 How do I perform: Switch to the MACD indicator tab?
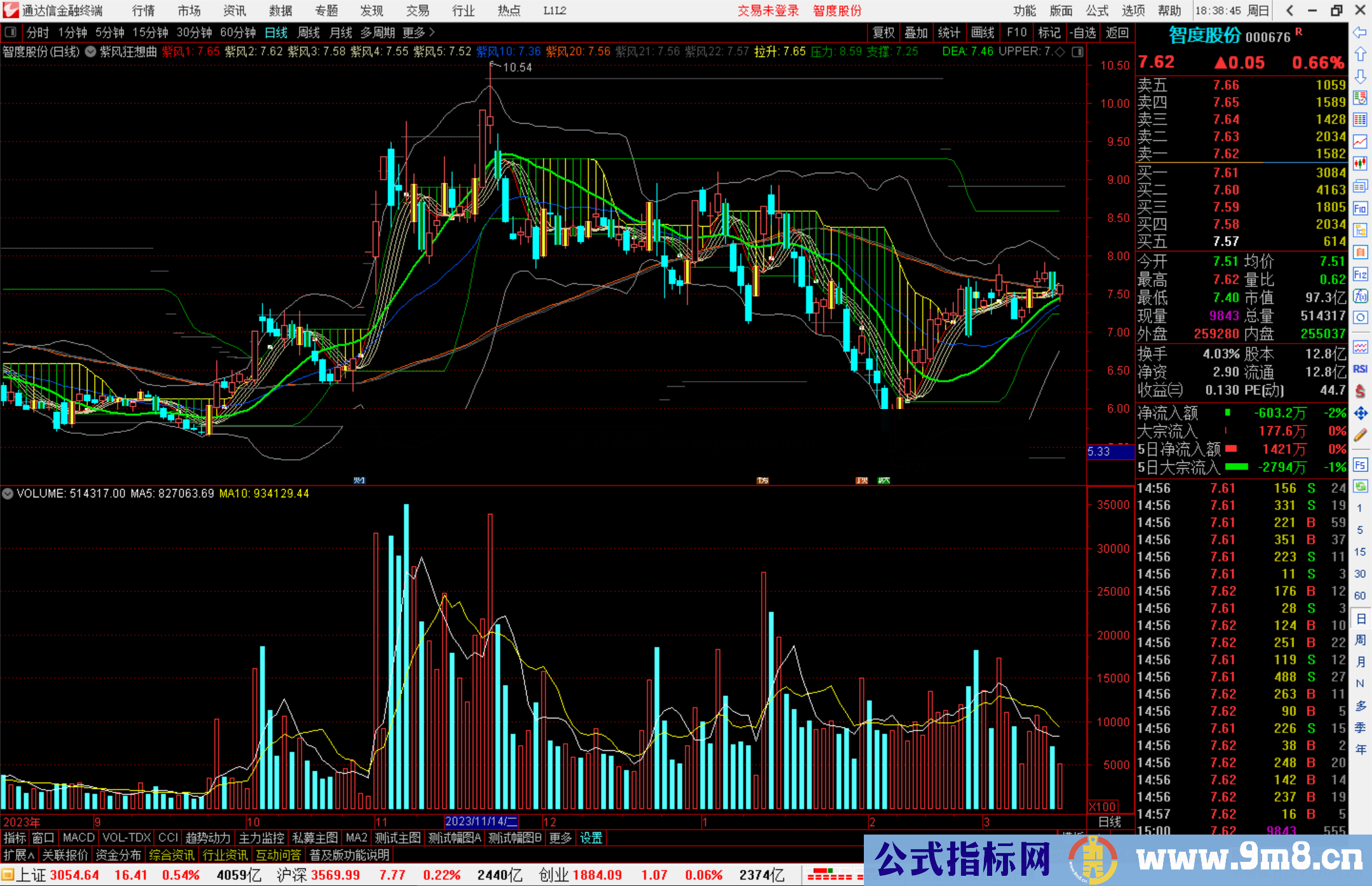pos(79,838)
